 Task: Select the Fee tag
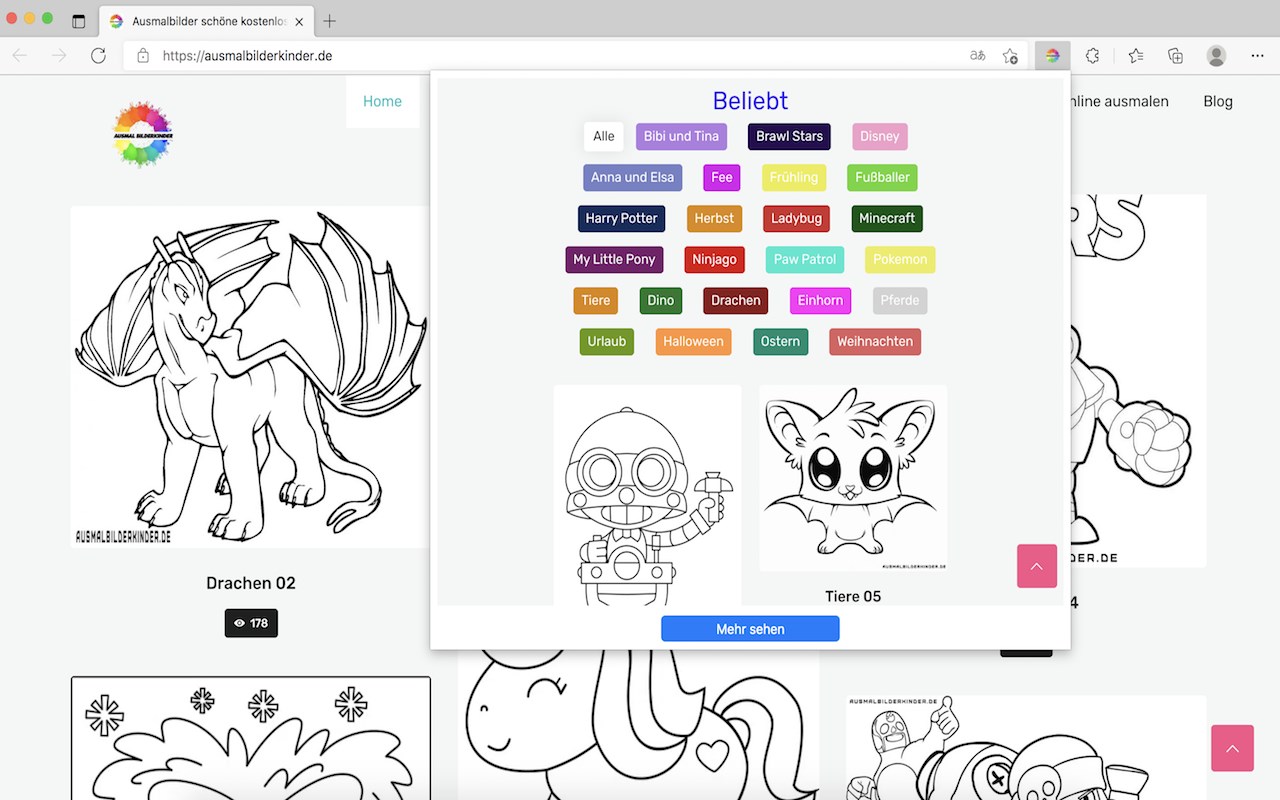click(722, 177)
